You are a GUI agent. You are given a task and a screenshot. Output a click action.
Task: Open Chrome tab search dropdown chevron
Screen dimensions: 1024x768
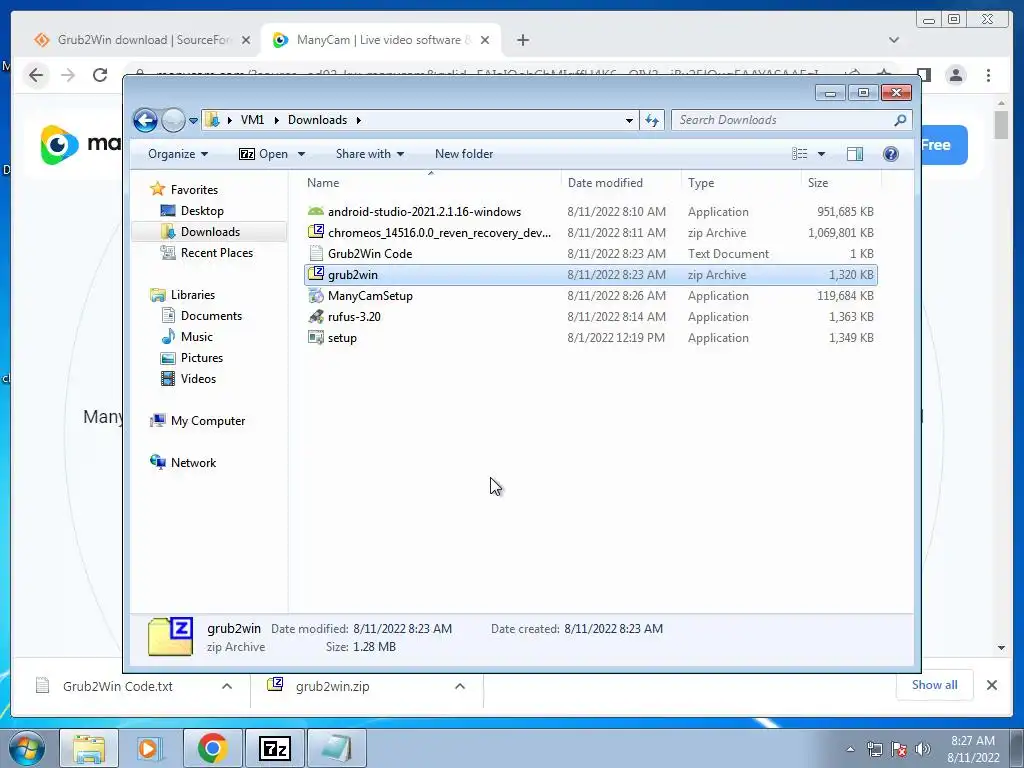click(x=894, y=40)
